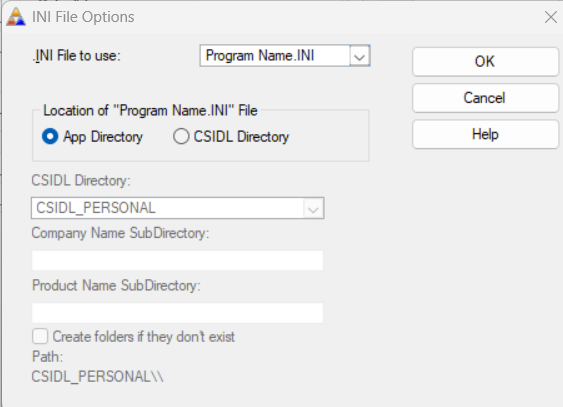Select the CSIDL Directory radio button
Viewport: 563px width, 407px height.
[181, 137]
